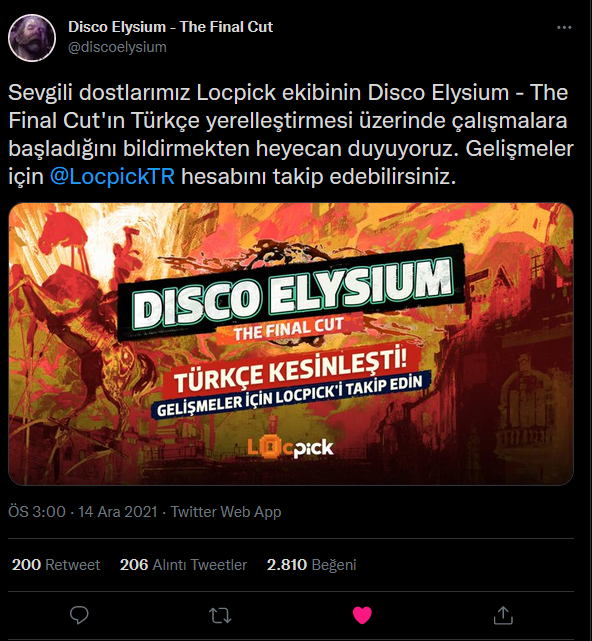This screenshot has height=641, width=592.
Task: Click the TÜRKÇE KESİNLEŞTİ! red banner
Action: [291, 372]
